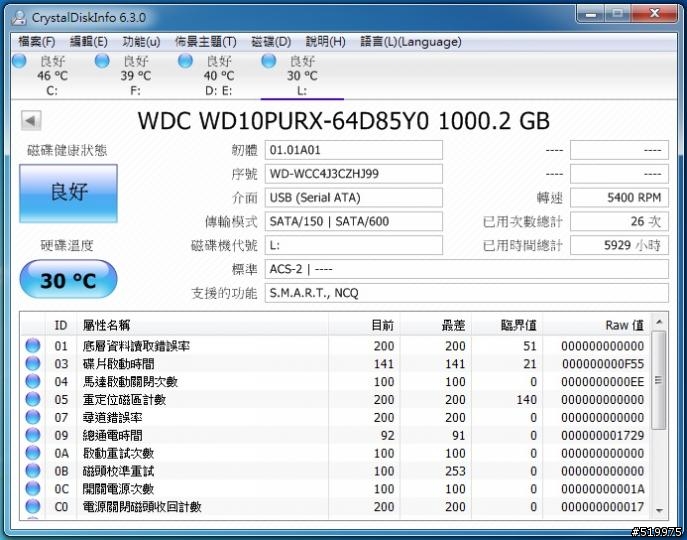This screenshot has width=687, height=540.
Task: Open the 功能(u) menu
Action: point(141,42)
